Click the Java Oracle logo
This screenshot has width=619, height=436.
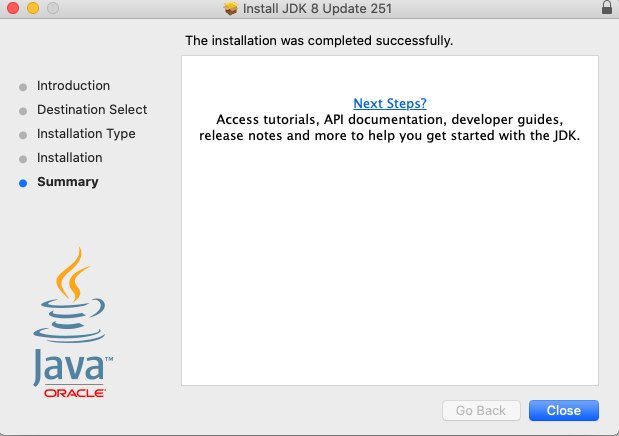click(x=73, y=322)
